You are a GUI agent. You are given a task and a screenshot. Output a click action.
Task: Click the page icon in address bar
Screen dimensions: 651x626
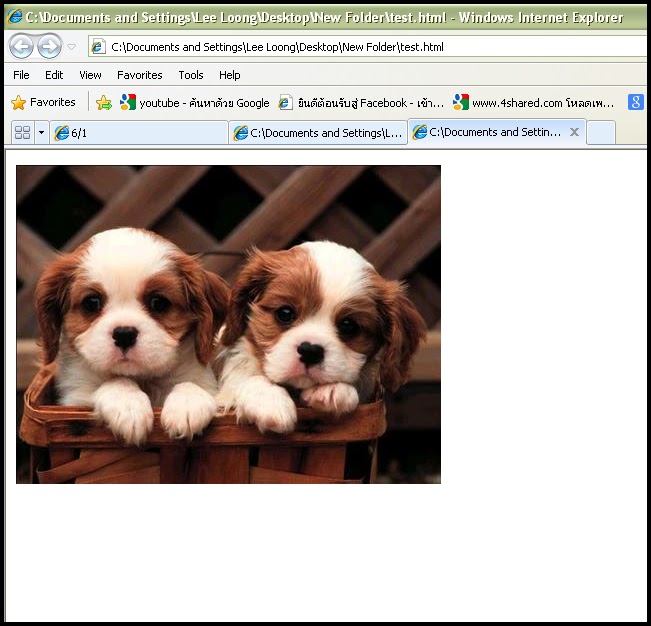[x=98, y=46]
